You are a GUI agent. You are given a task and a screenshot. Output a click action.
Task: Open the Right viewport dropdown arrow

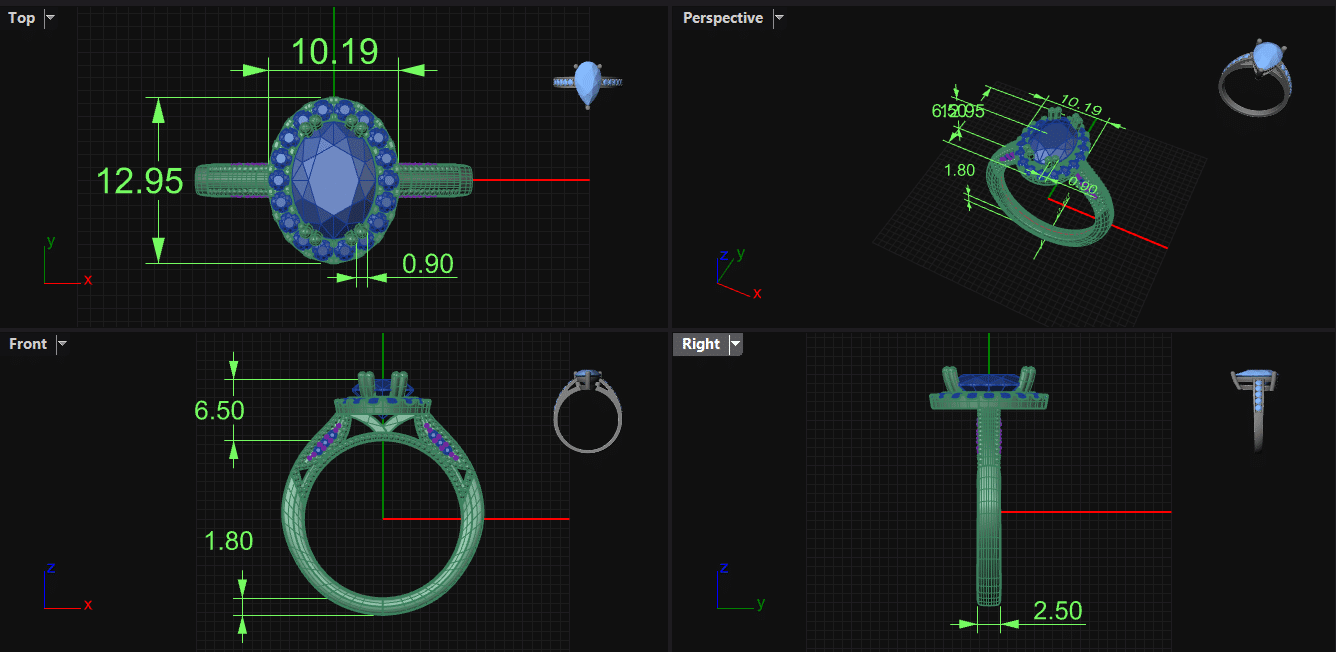point(736,344)
